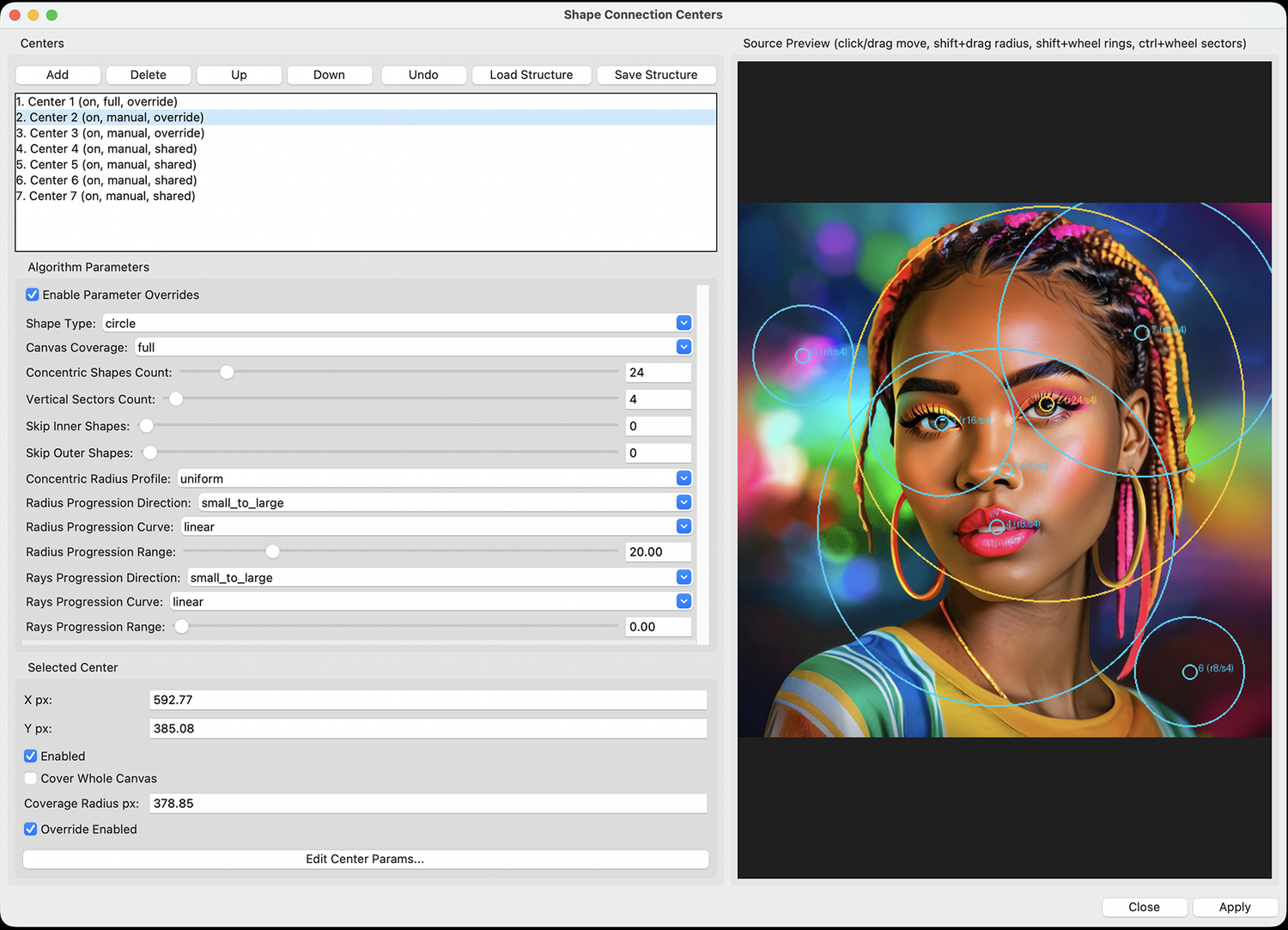The height and width of the screenshot is (930, 1288).
Task: Toggle Enable Parameter Overrides checkbox
Action: pyautogui.click(x=33, y=295)
